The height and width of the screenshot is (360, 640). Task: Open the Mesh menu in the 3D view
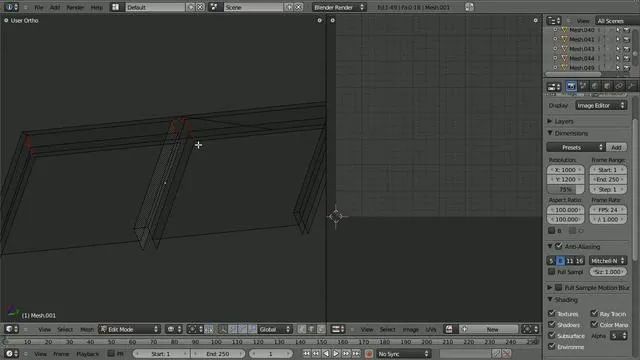click(87, 329)
